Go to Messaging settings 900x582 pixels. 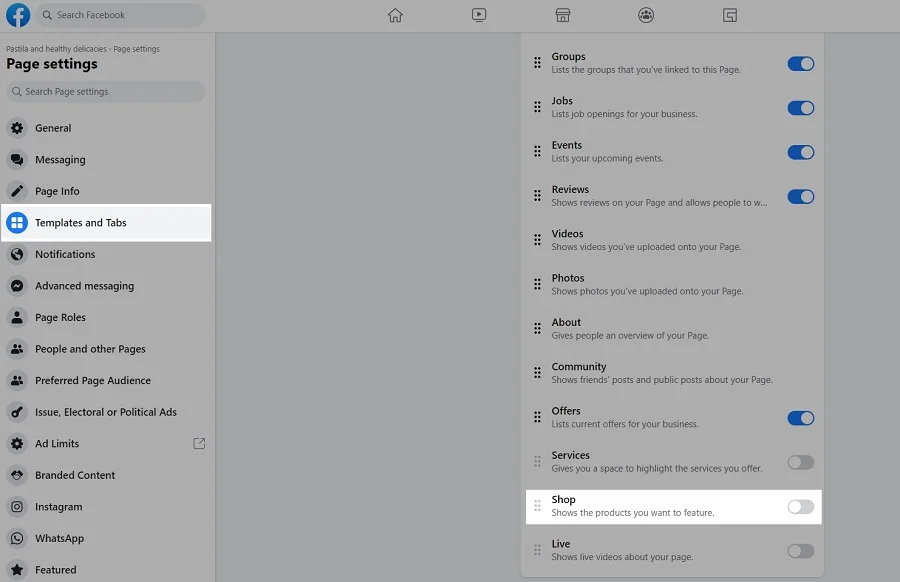point(60,160)
